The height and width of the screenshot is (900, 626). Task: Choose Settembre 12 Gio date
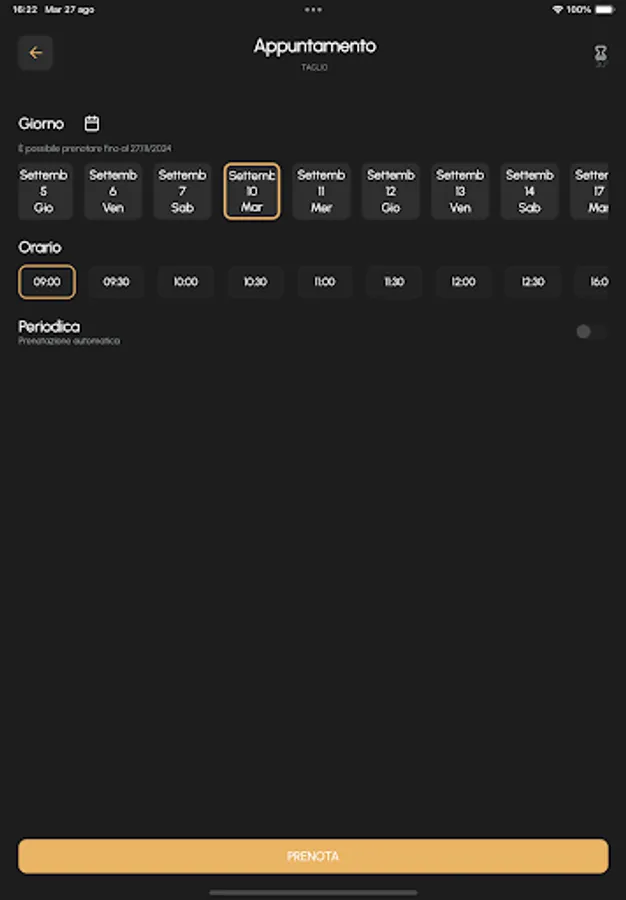390,191
